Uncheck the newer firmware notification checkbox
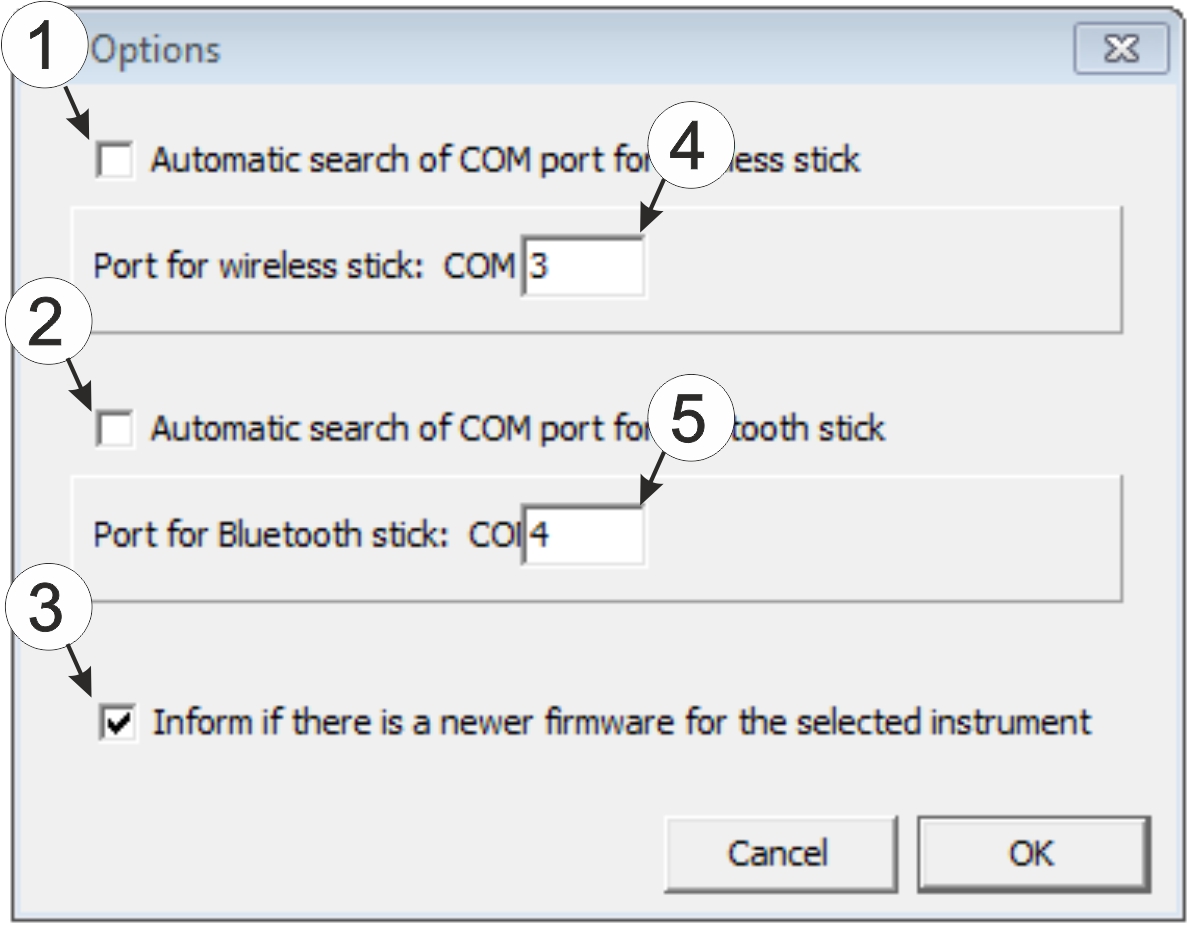 click(x=119, y=722)
